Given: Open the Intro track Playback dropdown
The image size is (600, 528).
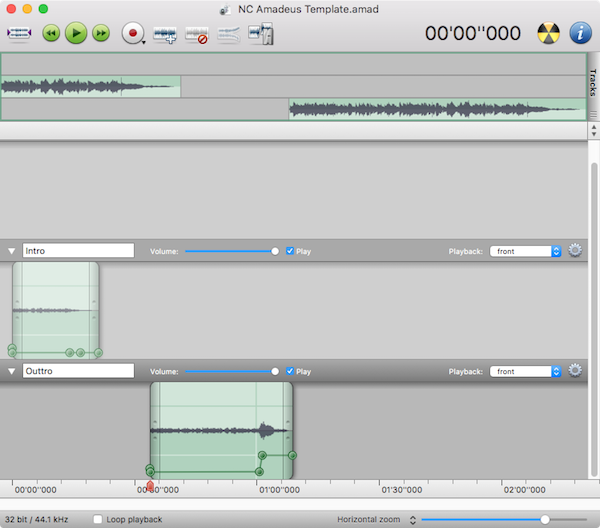Looking at the screenshot, I should tap(525, 251).
